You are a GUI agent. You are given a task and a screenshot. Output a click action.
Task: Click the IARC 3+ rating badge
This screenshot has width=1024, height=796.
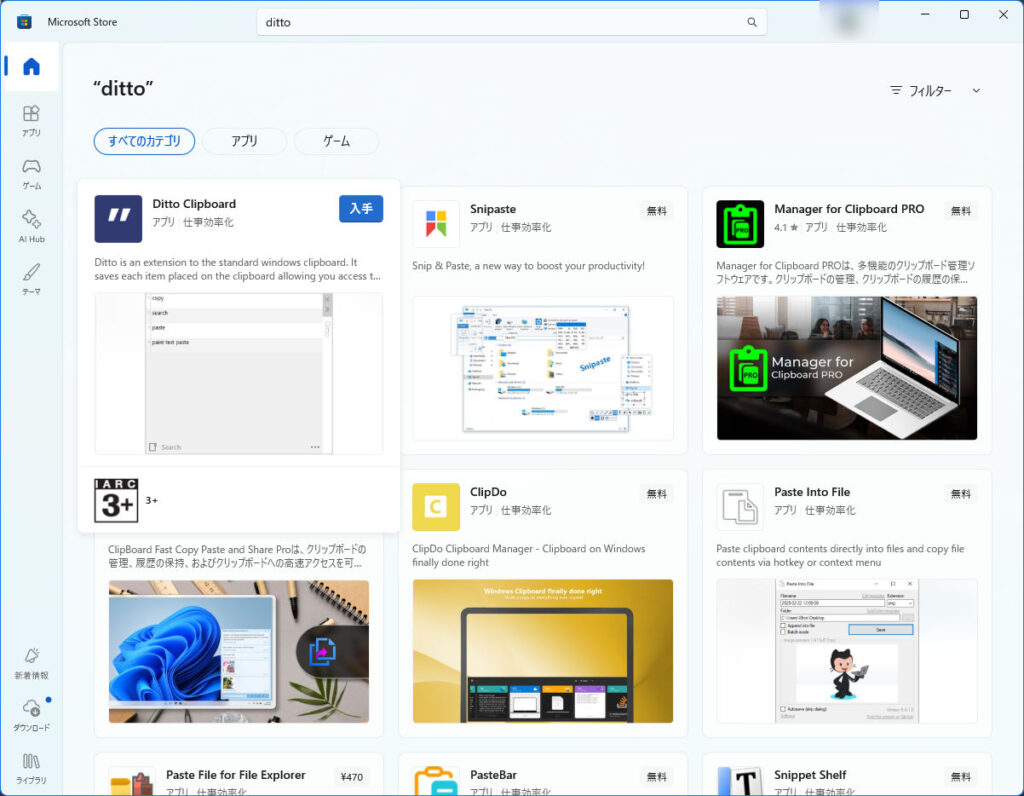click(x=116, y=500)
